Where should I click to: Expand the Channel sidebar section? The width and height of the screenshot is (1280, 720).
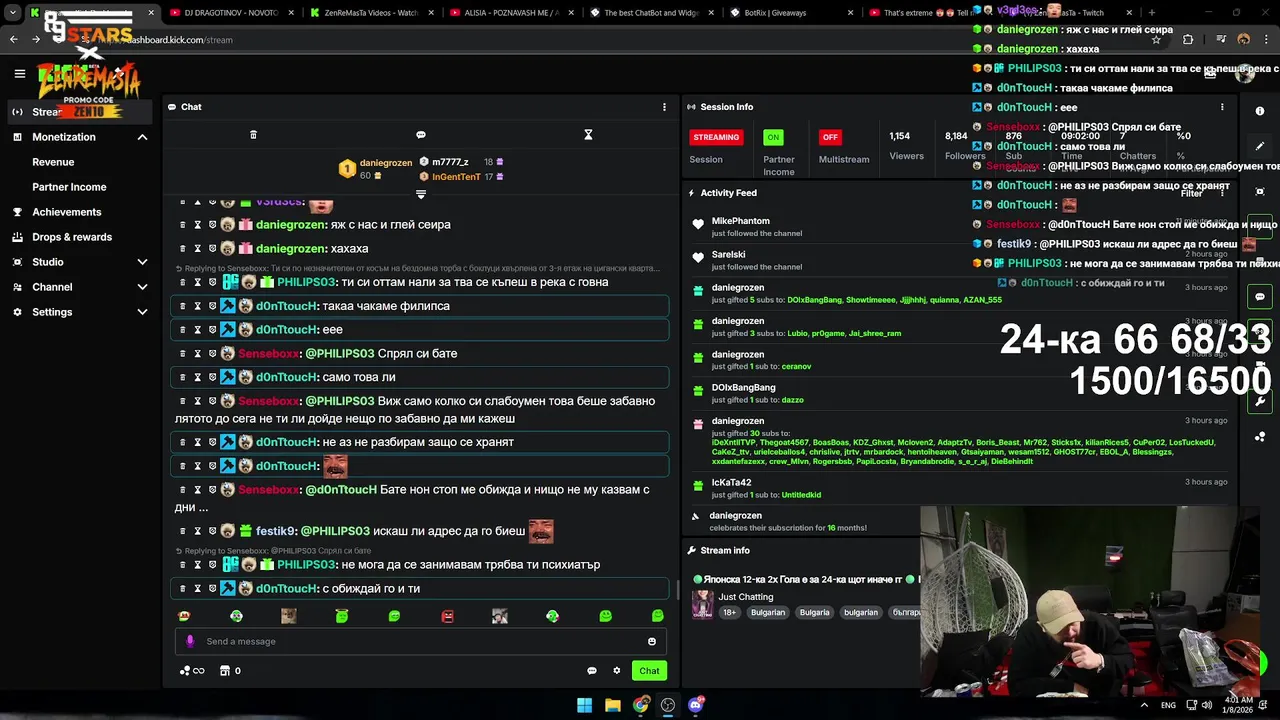click(142, 287)
